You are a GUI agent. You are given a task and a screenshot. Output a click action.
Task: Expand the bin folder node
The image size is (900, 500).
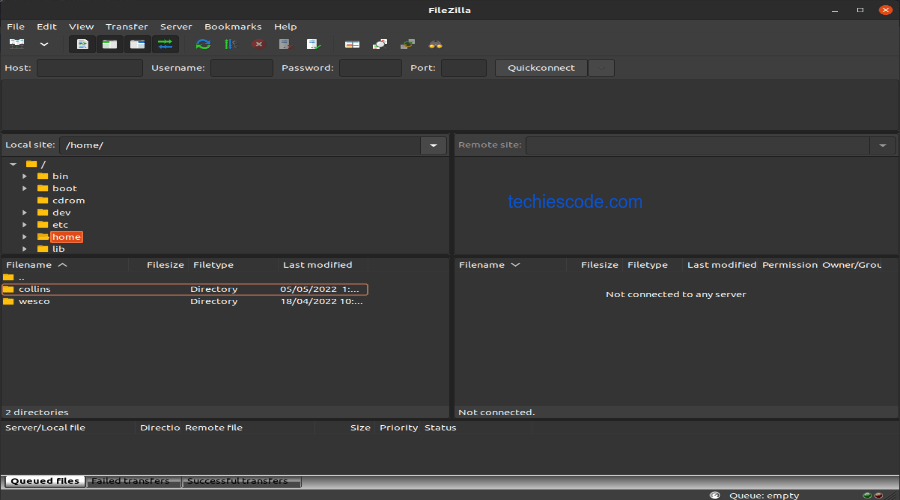pos(25,176)
